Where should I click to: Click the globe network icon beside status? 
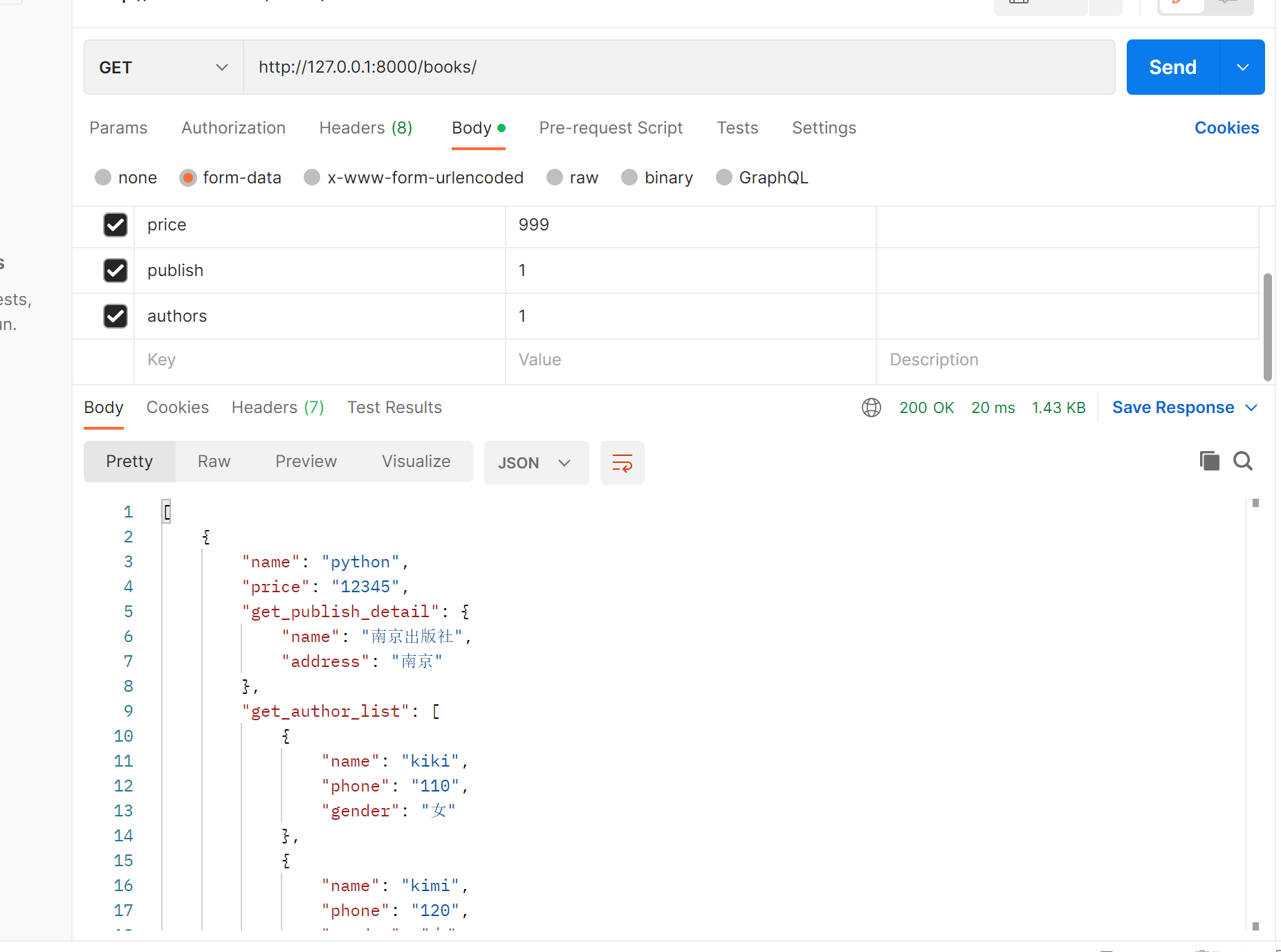[x=872, y=408]
